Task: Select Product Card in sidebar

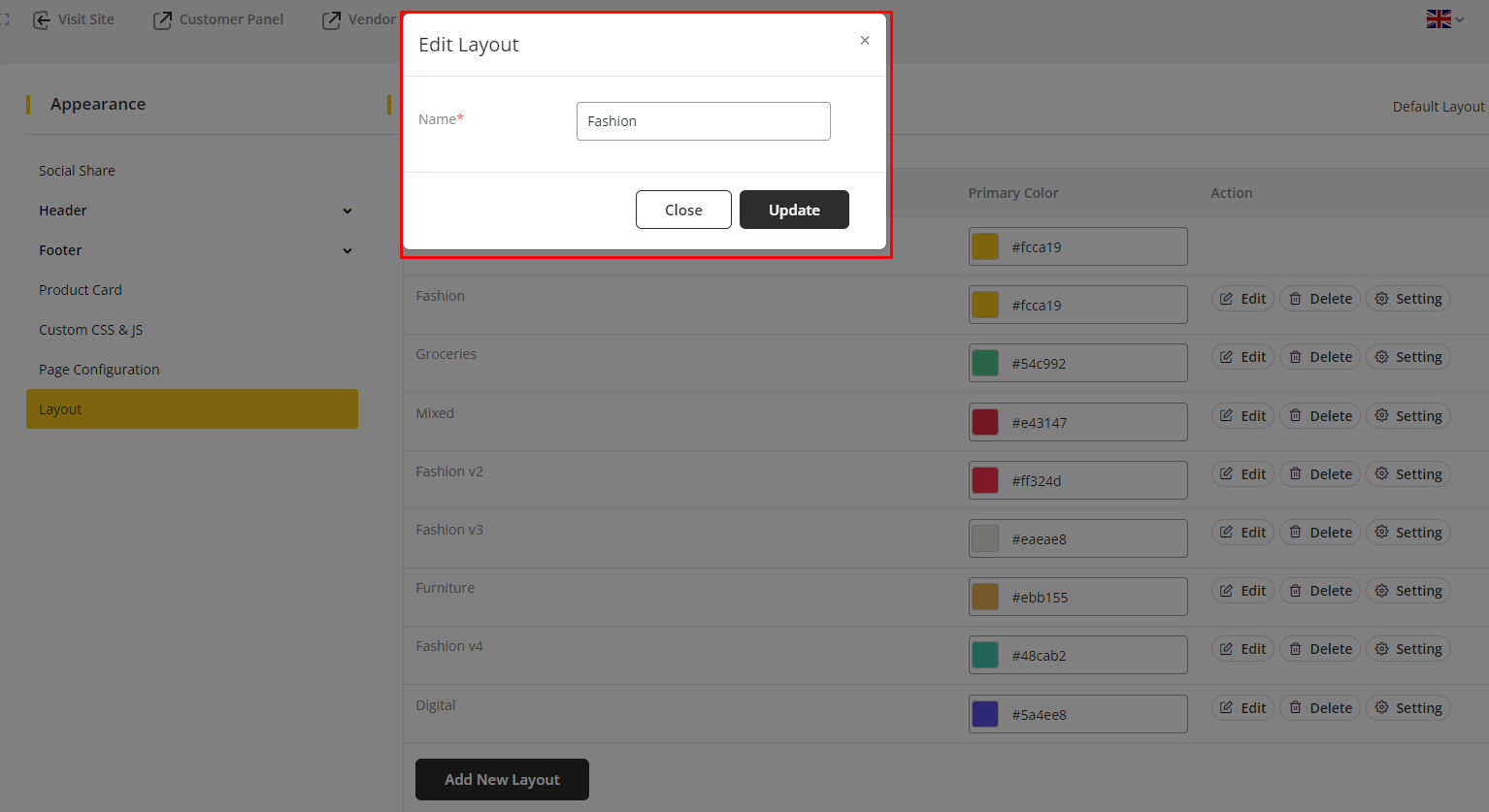Action: [x=81, y=290]
